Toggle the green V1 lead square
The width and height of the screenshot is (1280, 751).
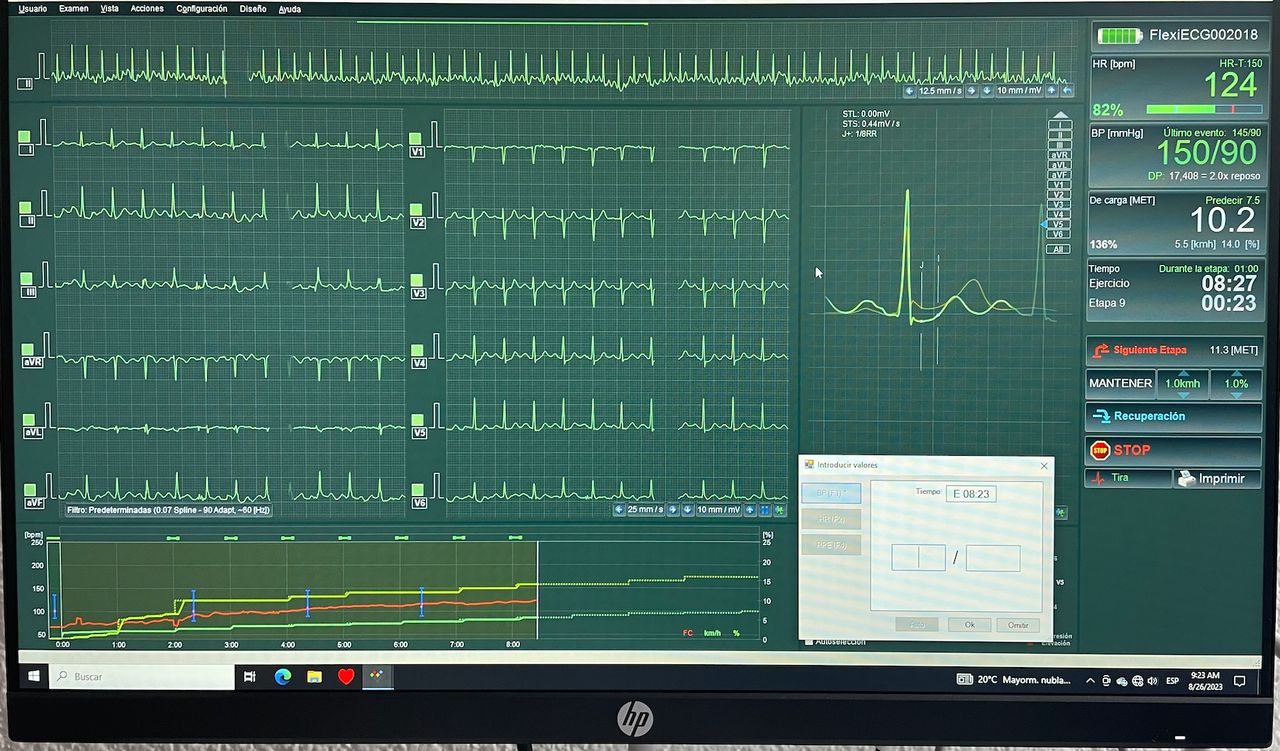[x=416, y=138]
